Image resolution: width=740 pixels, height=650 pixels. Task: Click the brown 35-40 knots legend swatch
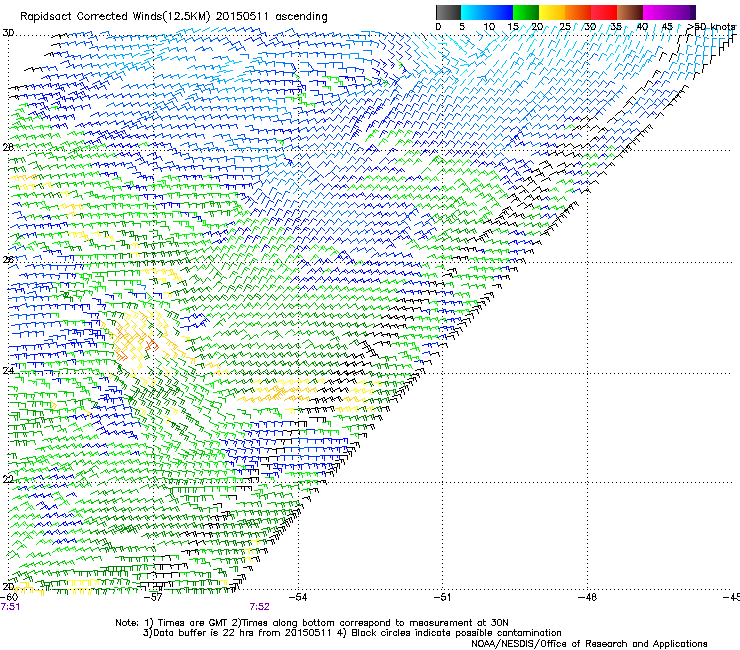pos(630,12)
